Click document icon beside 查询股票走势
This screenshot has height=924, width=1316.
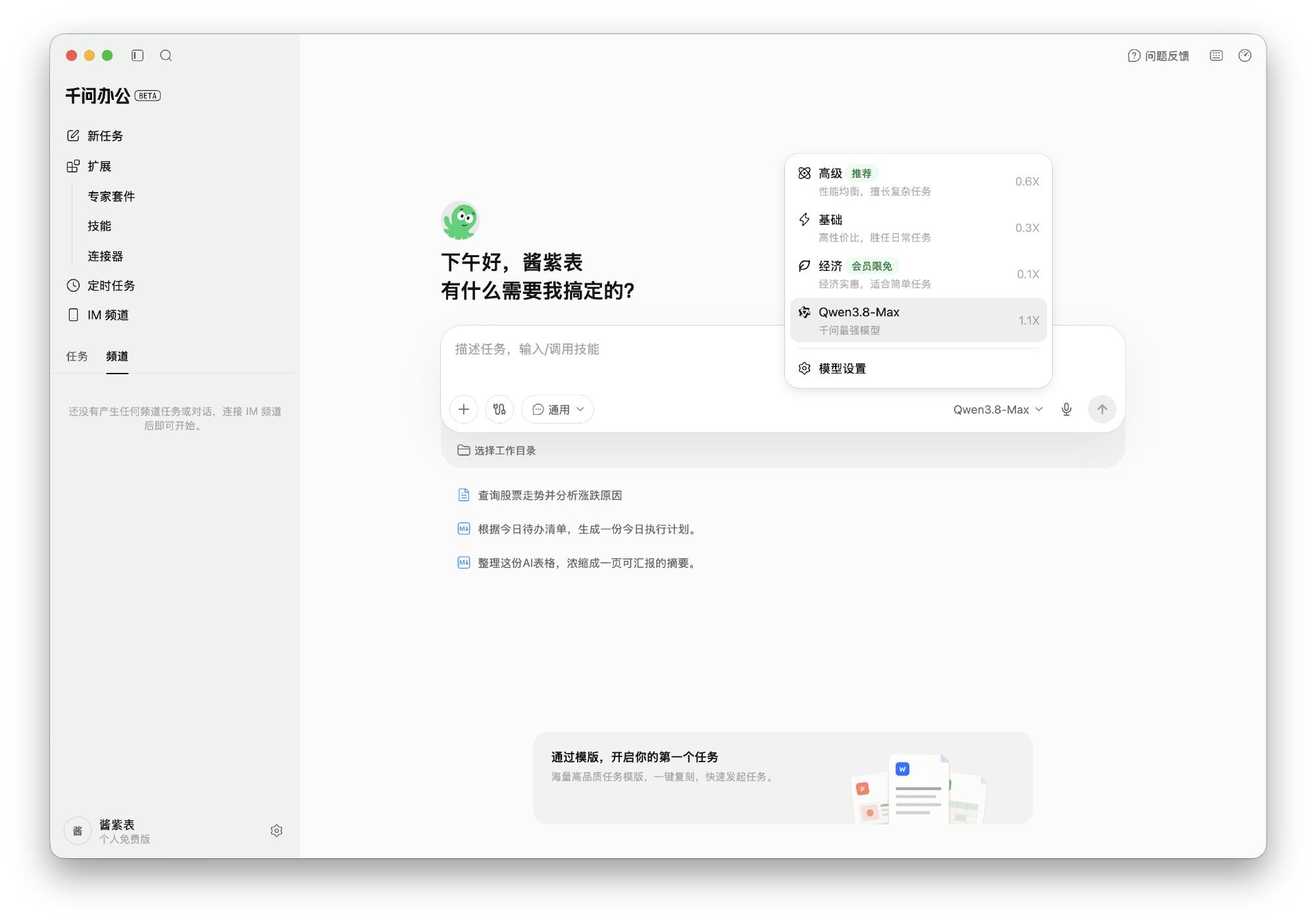(464, 495)
